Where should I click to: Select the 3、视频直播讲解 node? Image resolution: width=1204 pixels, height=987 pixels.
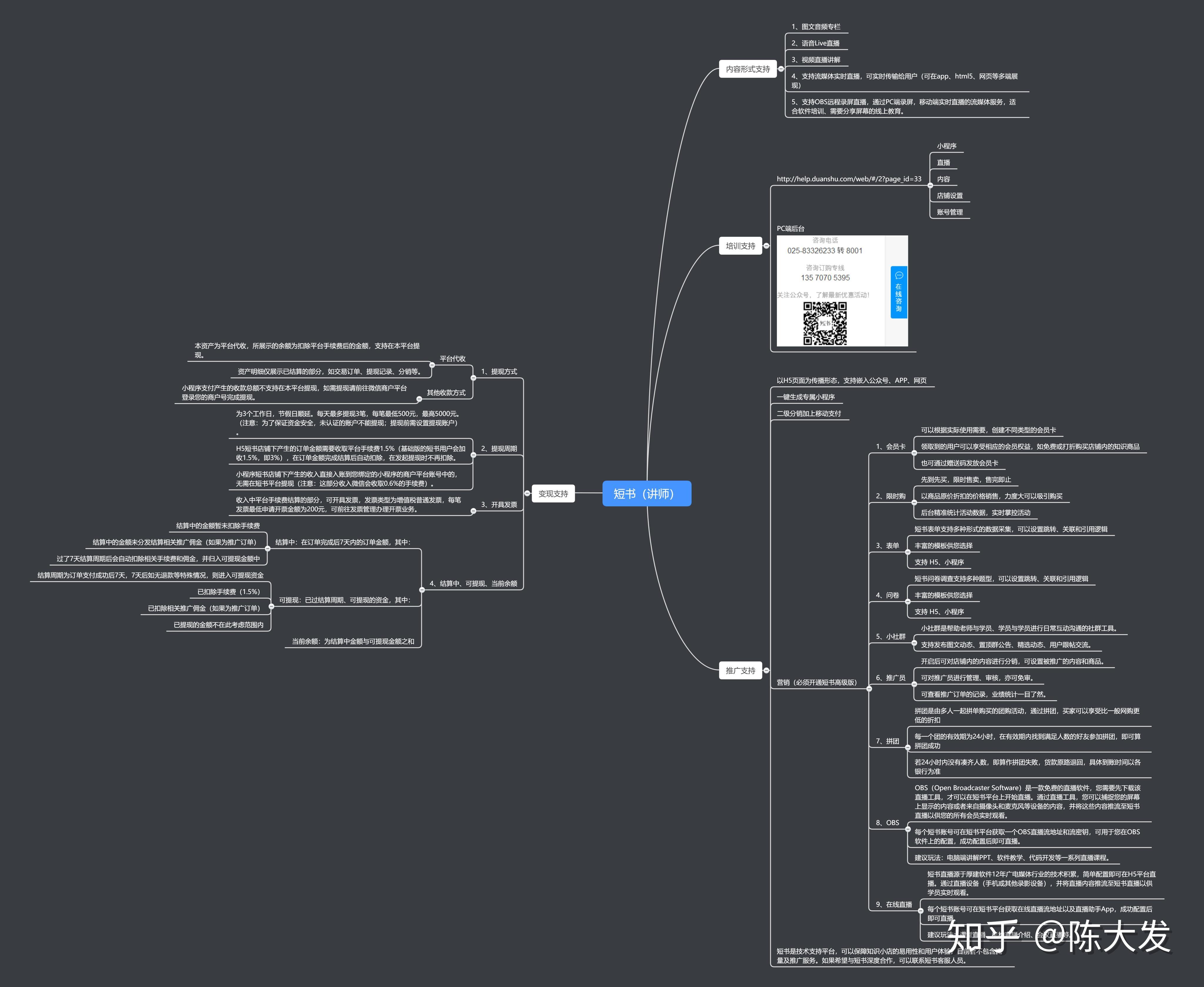[816, 60]
